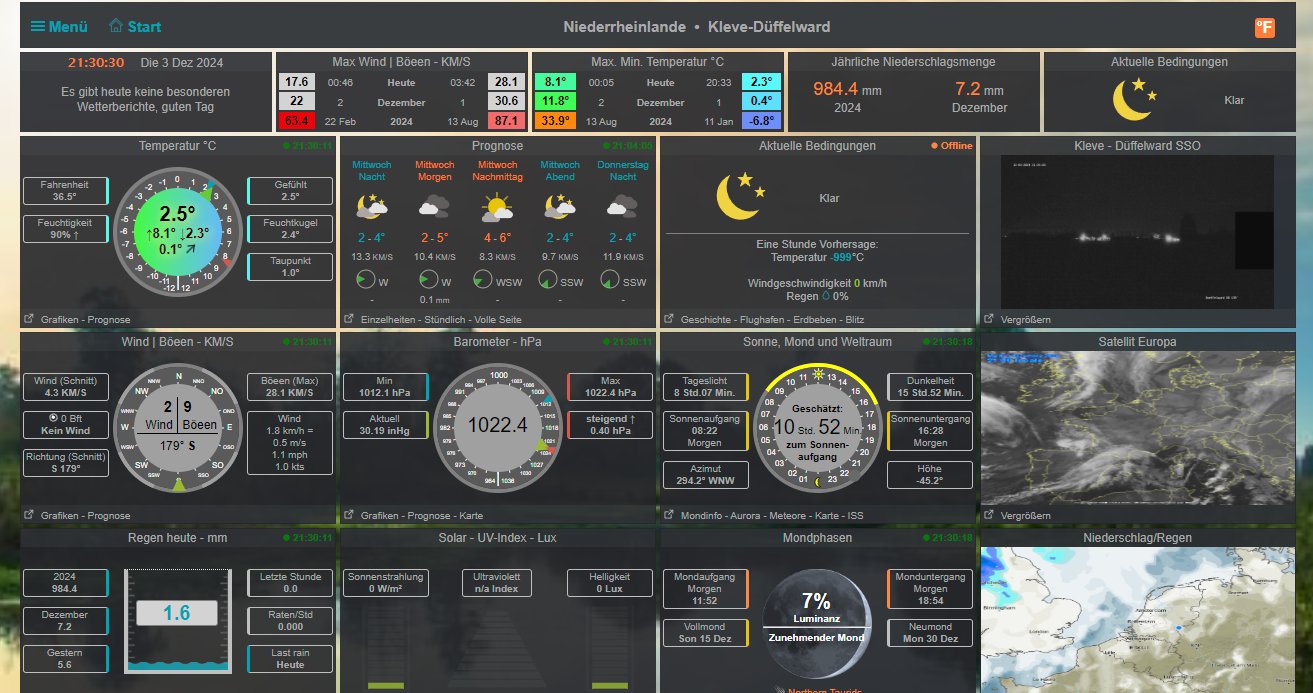Click Böen (Max) 28.1 KM/S box
Screen dimensions: 1313x693
(x=290, y=387)
